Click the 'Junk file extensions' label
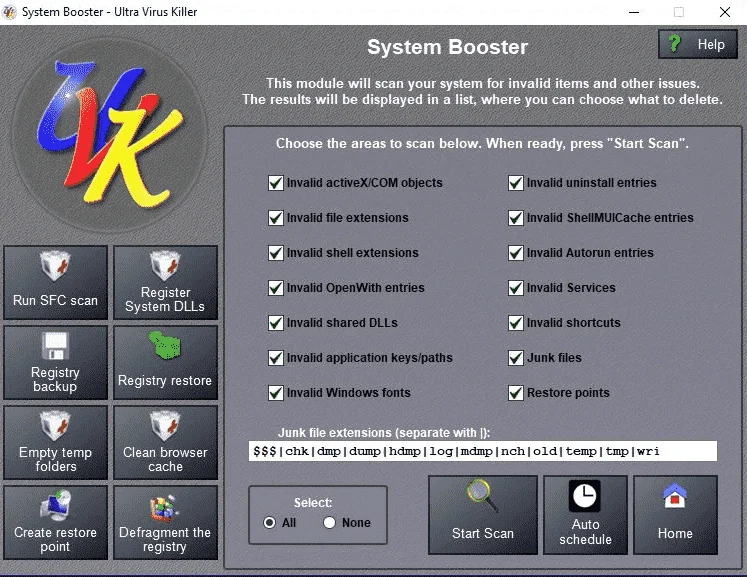This screenshot has height=577, width=747. (x=384, y=433)
